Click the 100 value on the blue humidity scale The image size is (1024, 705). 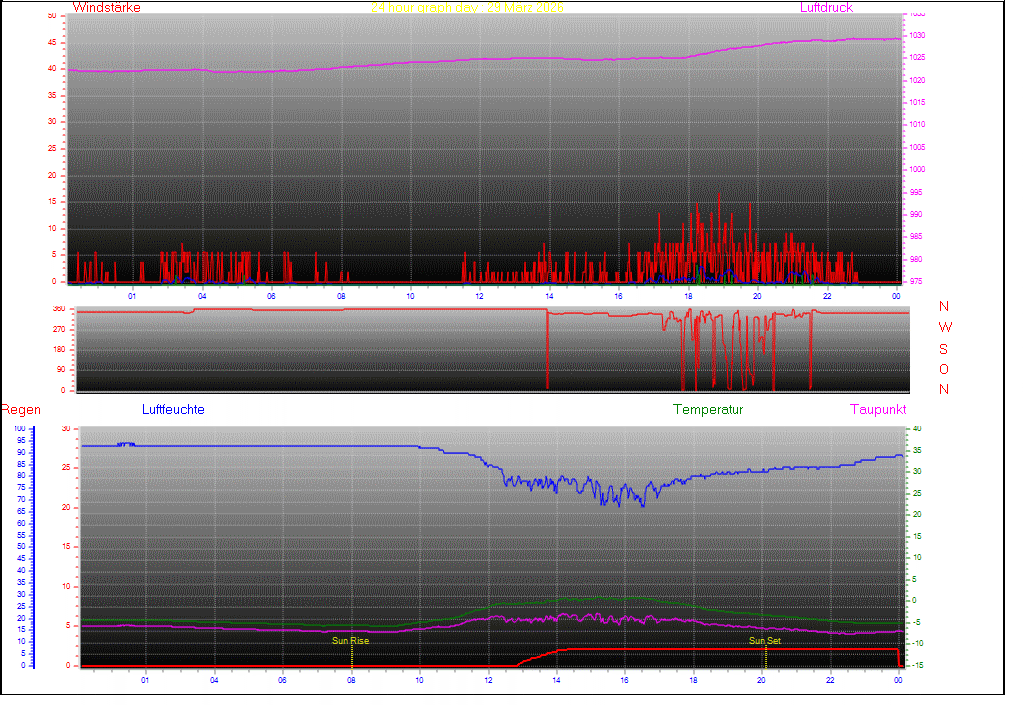click(x=21, y=429)
